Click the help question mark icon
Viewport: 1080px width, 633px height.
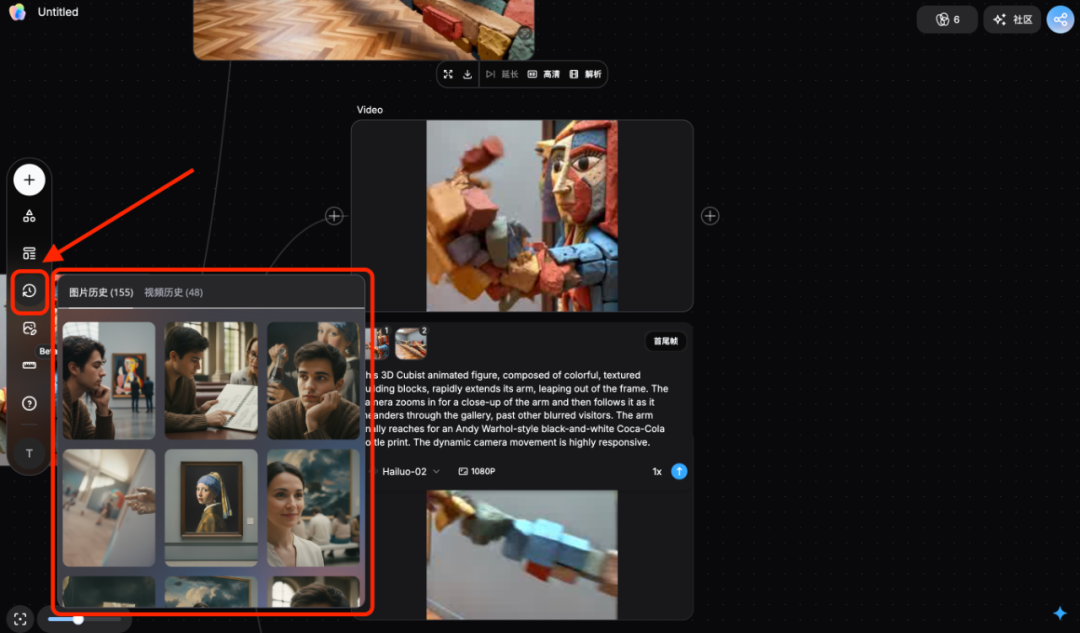(29, 404)
